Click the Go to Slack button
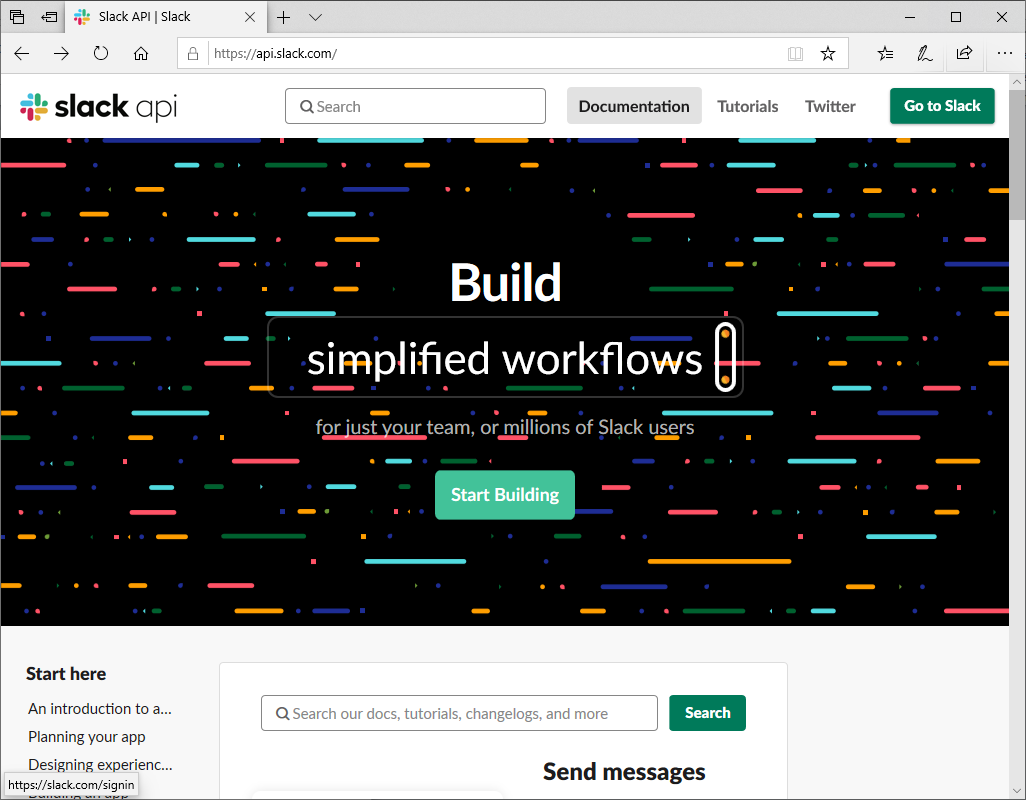 coord(942,106)
